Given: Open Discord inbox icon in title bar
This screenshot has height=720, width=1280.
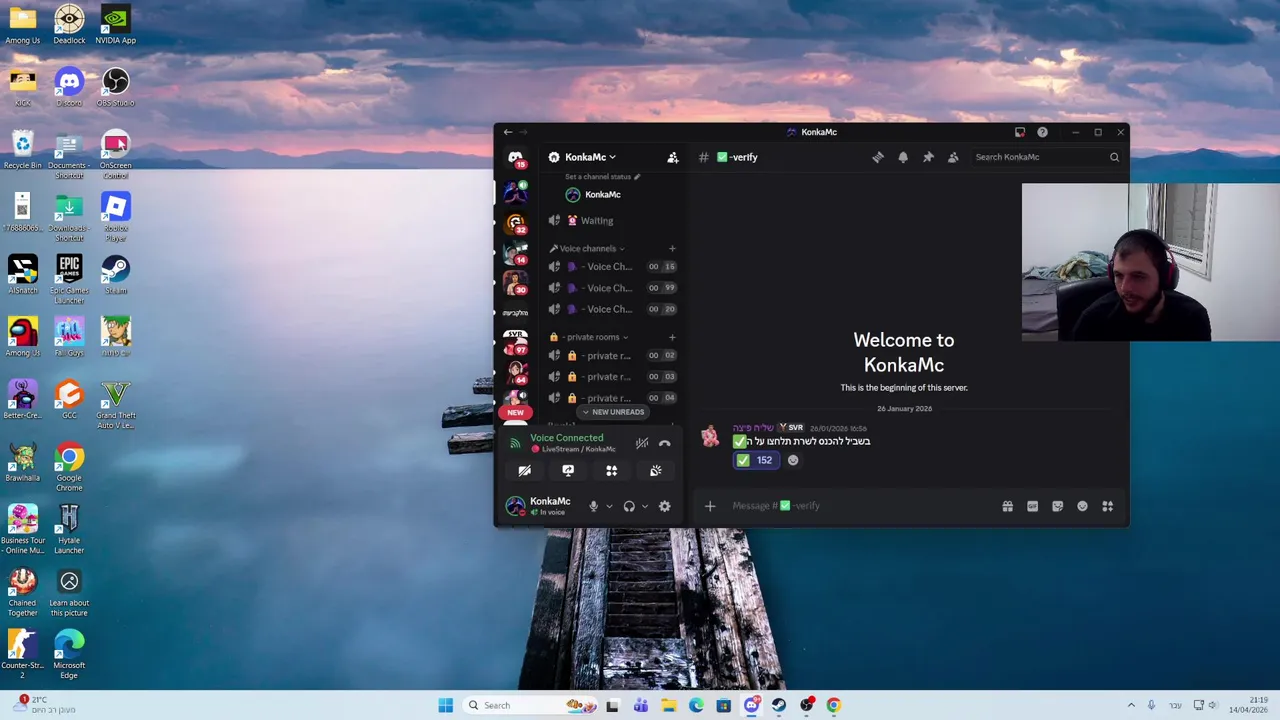Looking at the screenshot, I should (1020, 132).
